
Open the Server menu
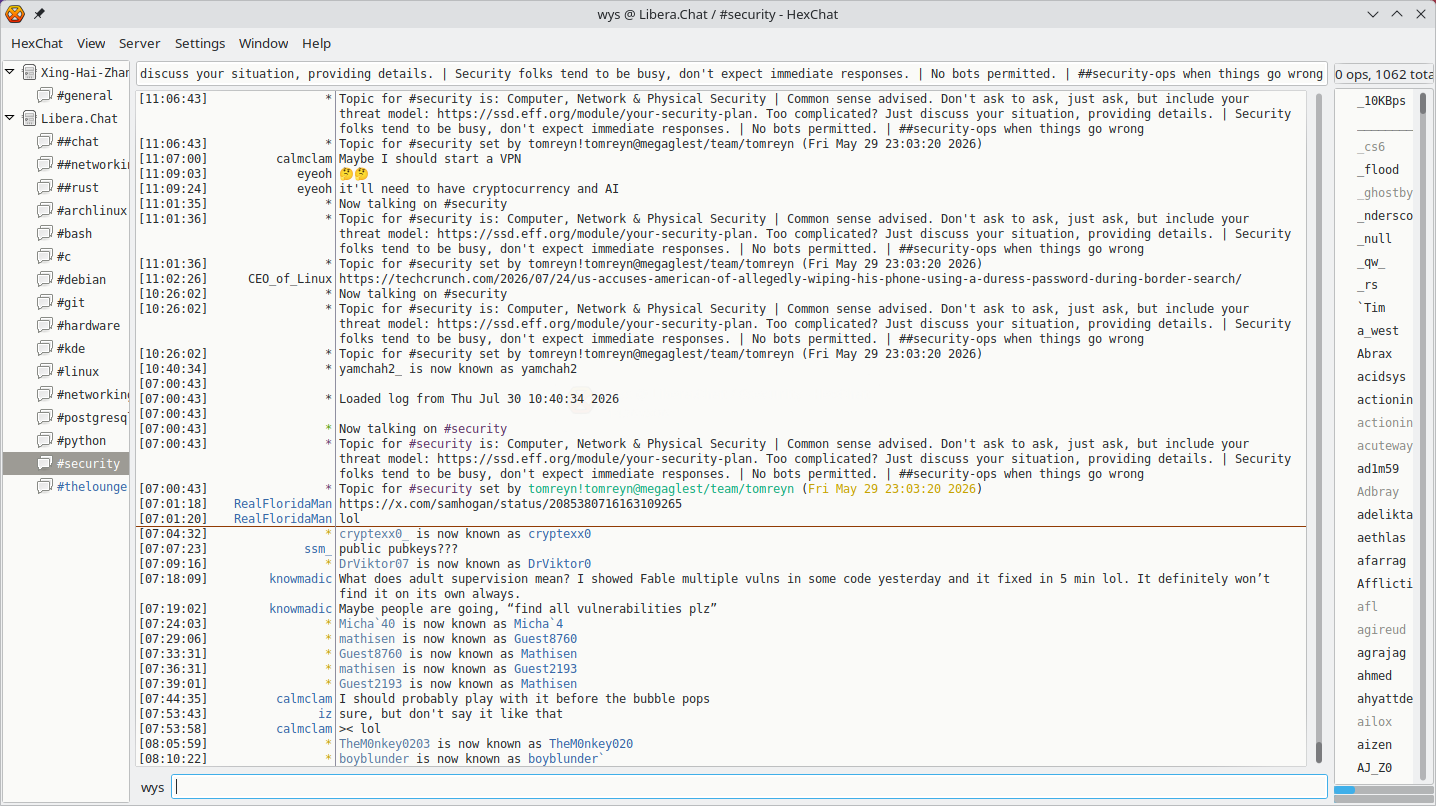click(x=140, y=44)
